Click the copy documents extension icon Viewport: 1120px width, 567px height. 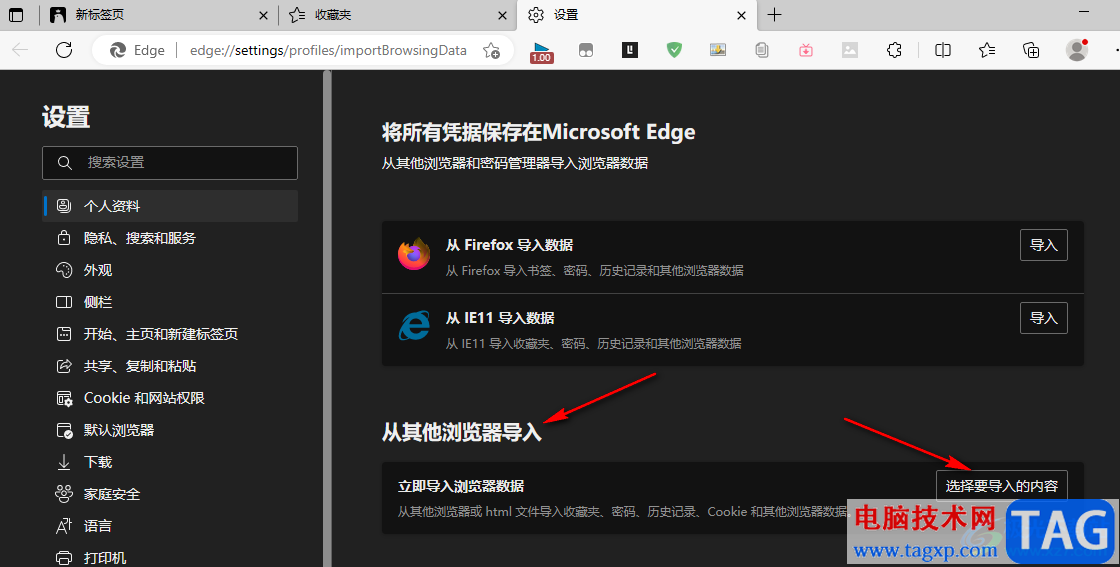tap(762, 49)
